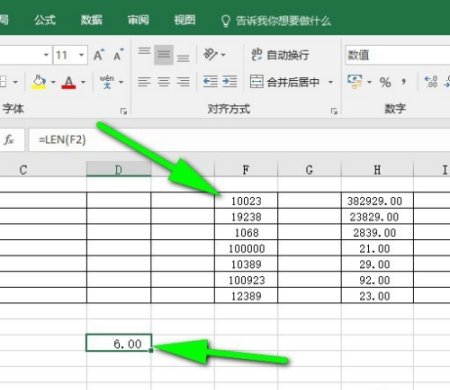Open the borders dropdown arrow
The width and height of the screenshot is (450, 390).
click(15, 82)
